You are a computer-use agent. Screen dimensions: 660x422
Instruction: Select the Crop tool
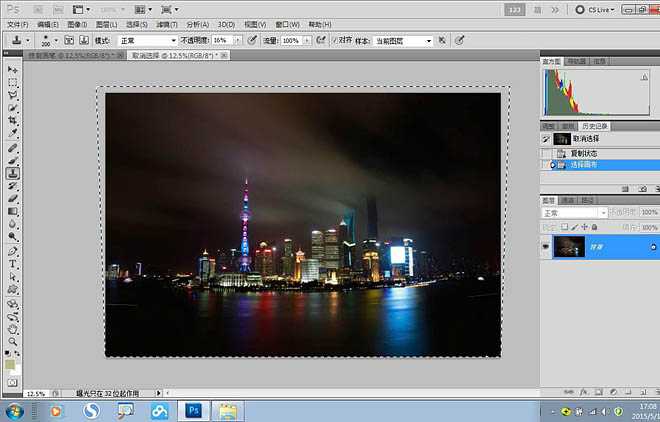(13, 121)
